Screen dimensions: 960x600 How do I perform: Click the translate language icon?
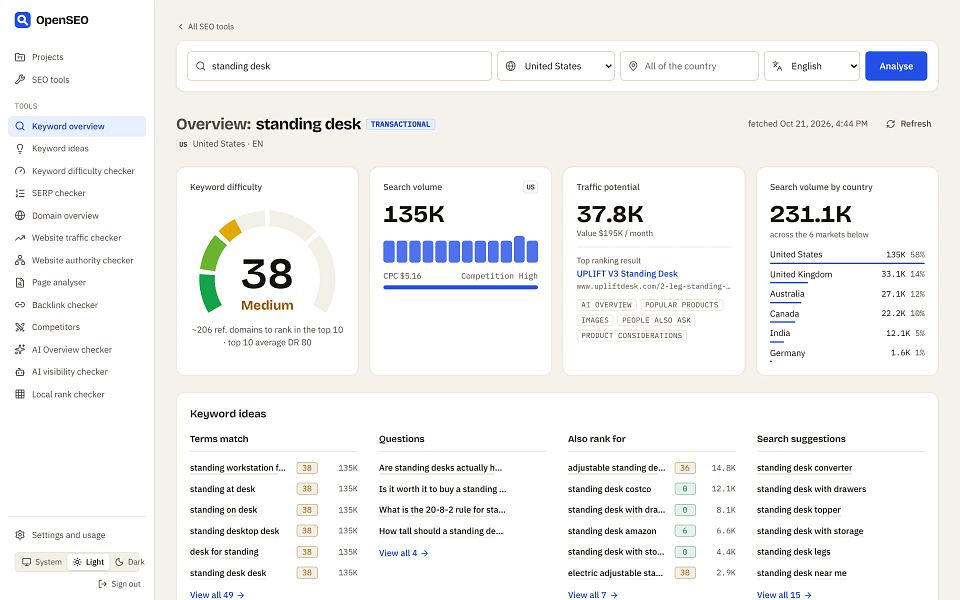(778, 66)
